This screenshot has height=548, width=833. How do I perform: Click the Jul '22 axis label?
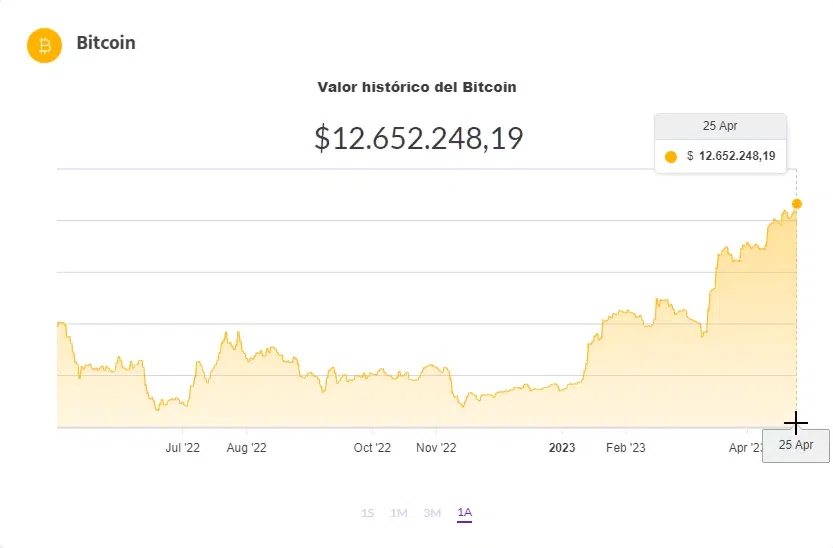[182, 448]
